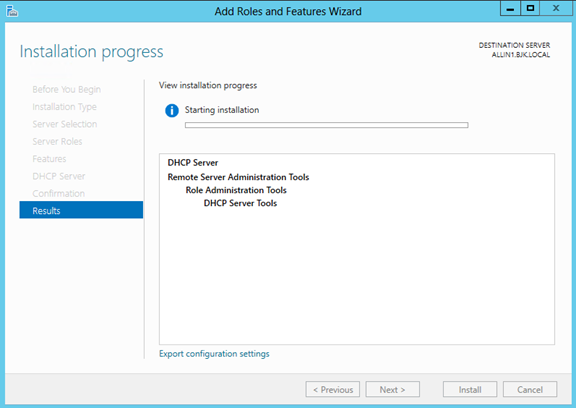Image resolution: width=576 pixels, height=408 pixels.
Task: Minimize the wizard window
Action: pos(510,8)
